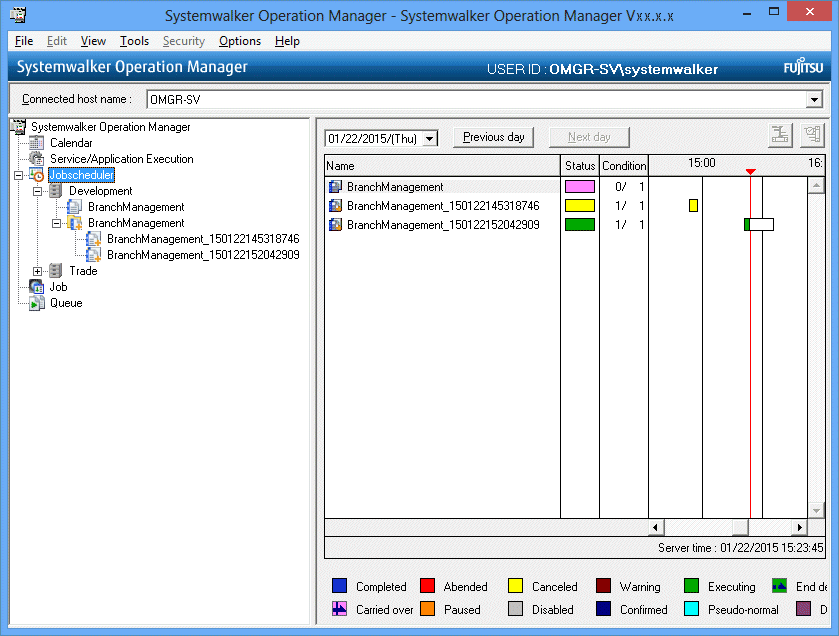Open the date selector dropdown
The height and width of the screenshot is (636, 839).
(429, 139)
